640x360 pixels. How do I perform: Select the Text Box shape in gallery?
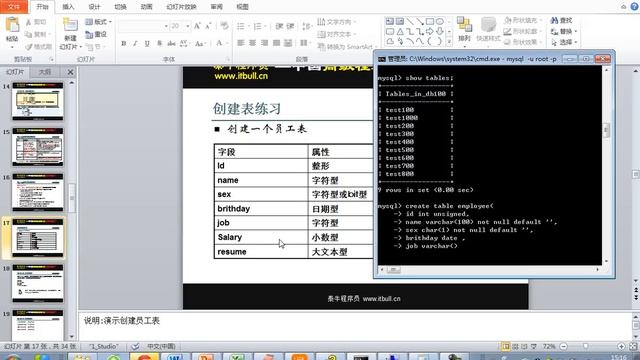pyautogui.click(x=390, y=21)
